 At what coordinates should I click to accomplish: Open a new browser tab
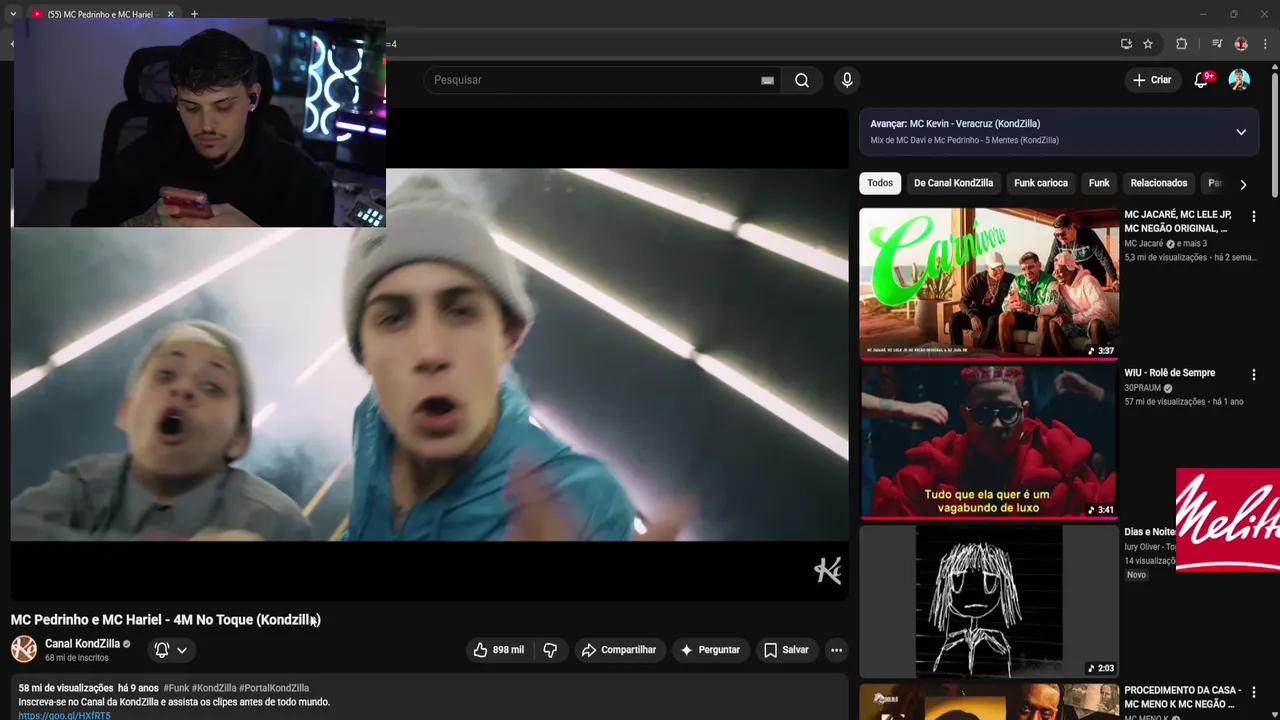tap(194, 14)
